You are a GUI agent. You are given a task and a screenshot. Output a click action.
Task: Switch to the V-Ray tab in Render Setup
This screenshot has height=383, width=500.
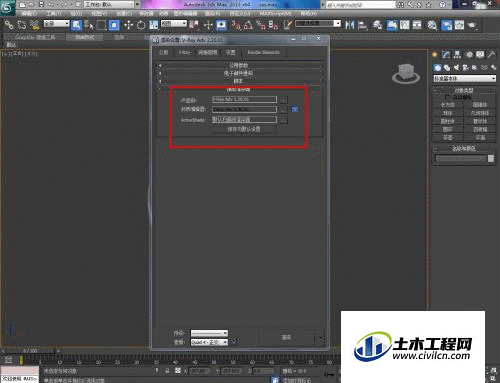coord(184,52)
